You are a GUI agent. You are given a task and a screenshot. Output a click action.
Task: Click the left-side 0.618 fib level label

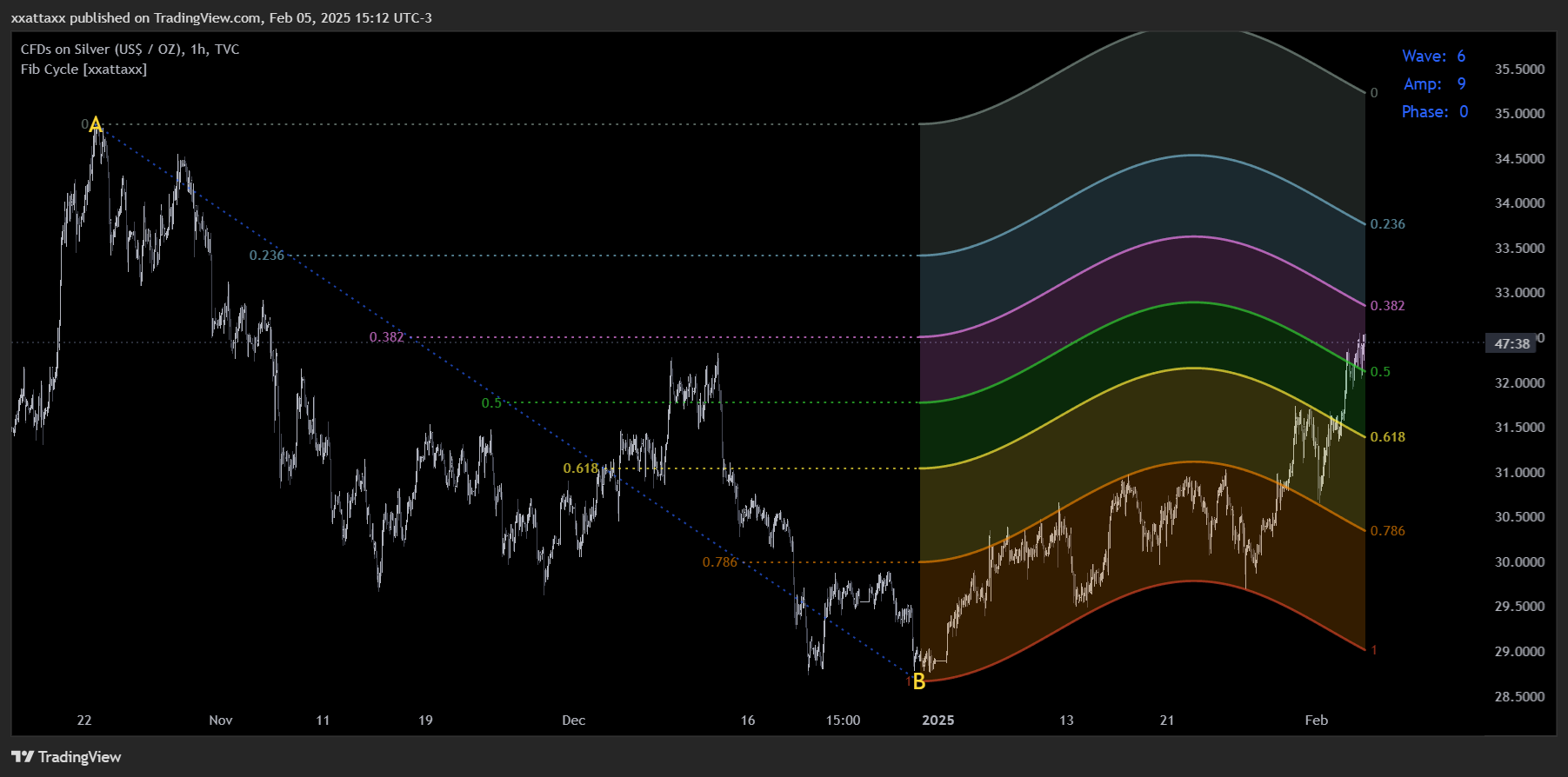click(580, 468)
